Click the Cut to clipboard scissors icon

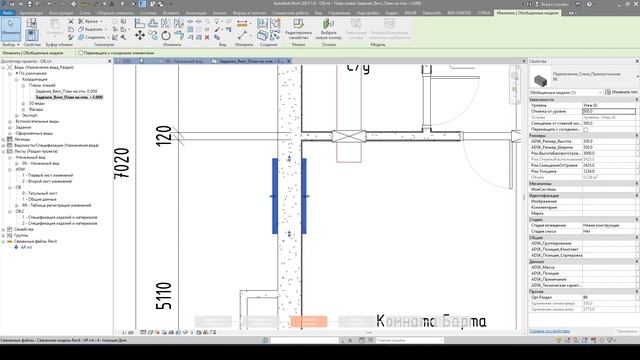coord(71,22)
